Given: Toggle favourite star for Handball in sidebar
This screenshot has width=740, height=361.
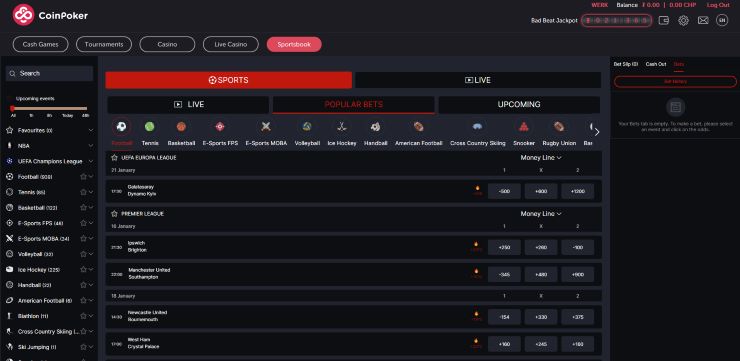Looking at the screenshot, I should tap(84, 285).
